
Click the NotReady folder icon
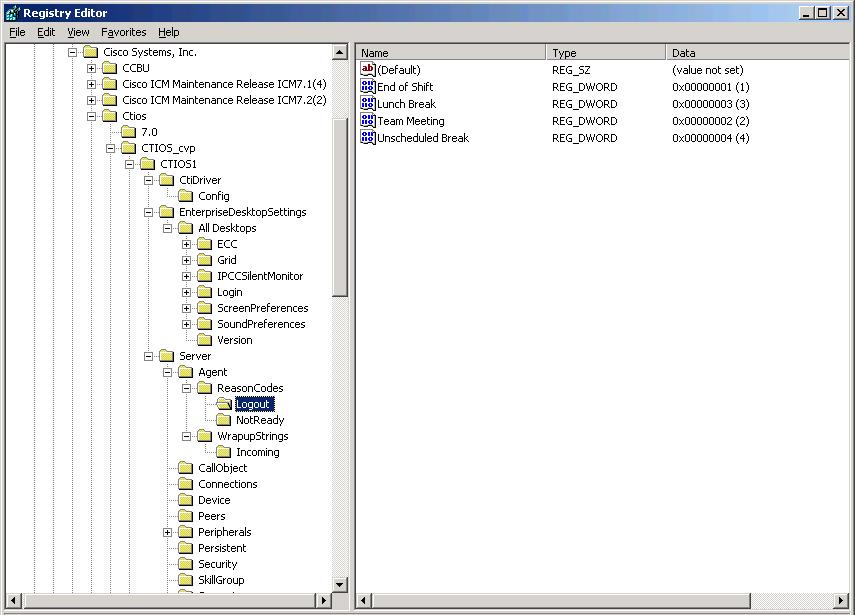click(x=224, y=420)
